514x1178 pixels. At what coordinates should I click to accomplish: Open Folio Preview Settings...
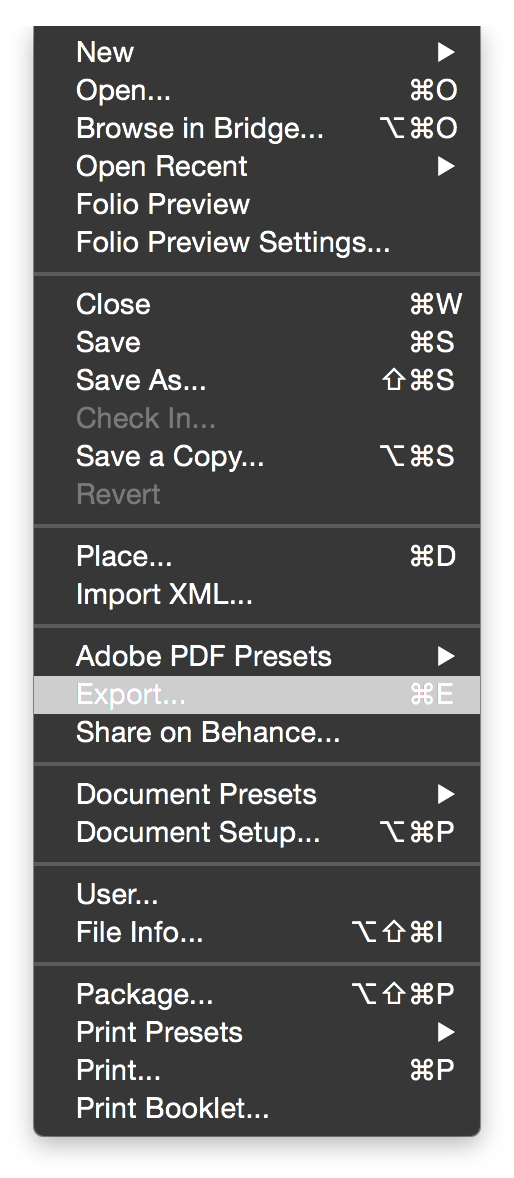[x=257, y=242]
